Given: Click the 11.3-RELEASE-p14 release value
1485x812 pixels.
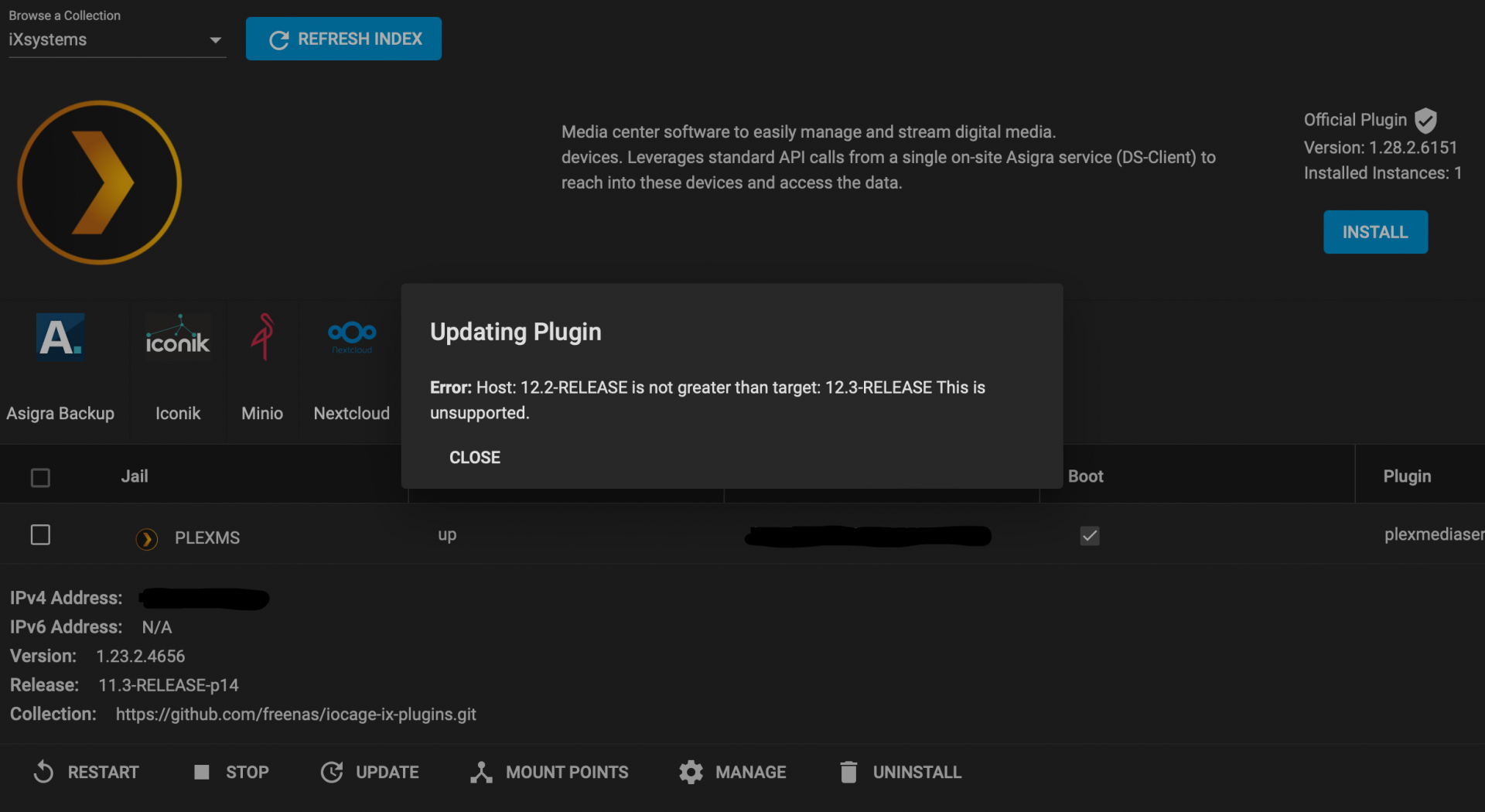Looking at the screenshot, I should [x=169, y=685].
